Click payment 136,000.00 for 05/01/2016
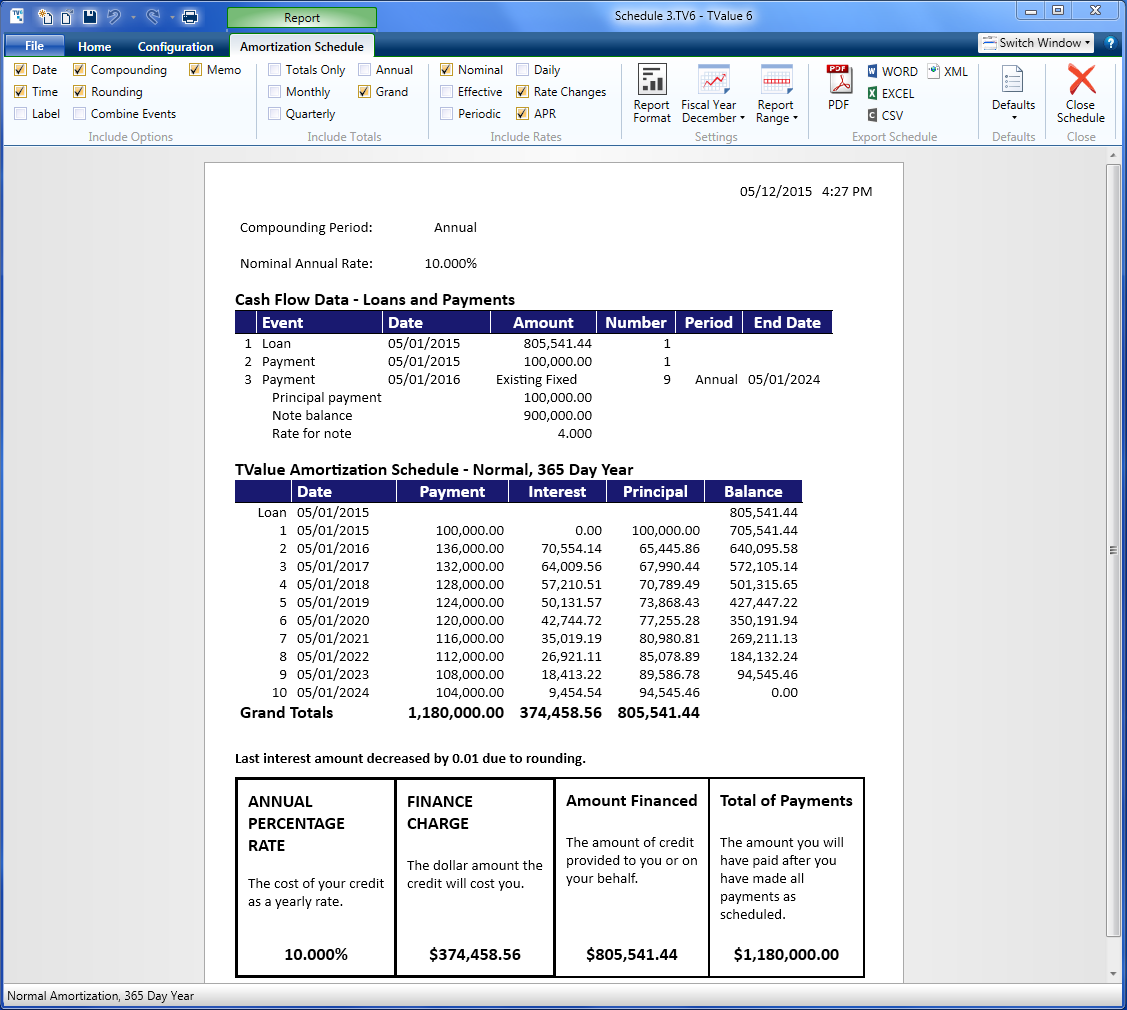Viewport: 1127px width, 1010px height. pos(470,548)
